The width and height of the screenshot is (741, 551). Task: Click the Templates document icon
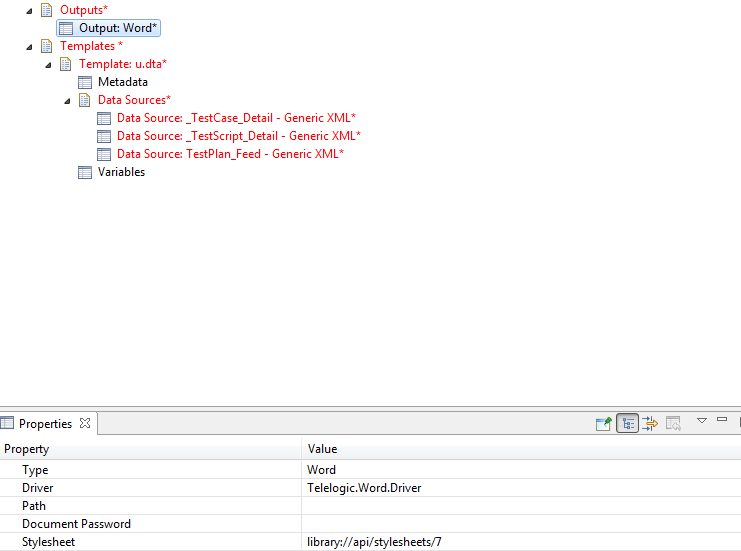(x=46, y=46)
